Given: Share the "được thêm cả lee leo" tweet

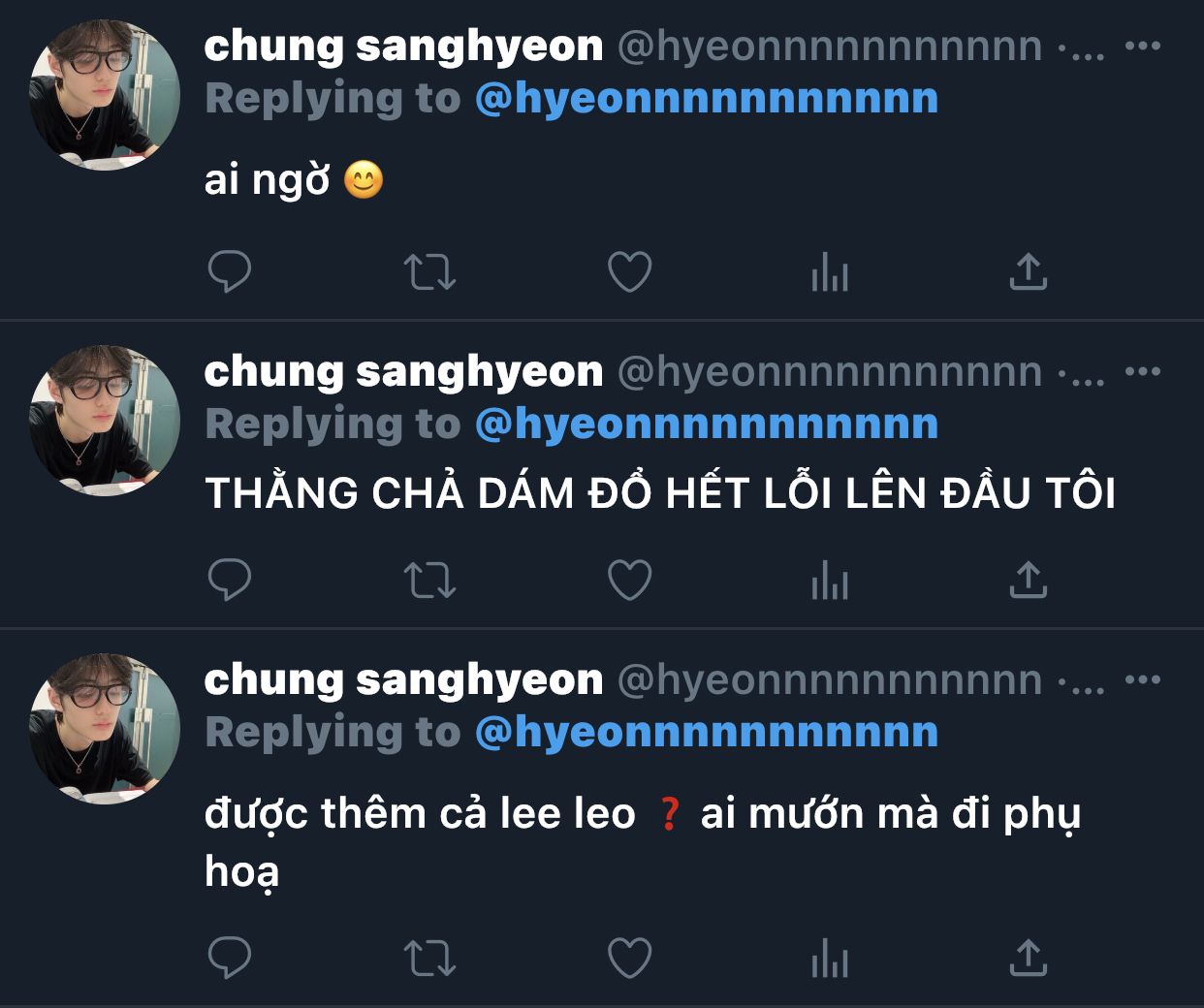Looking at the screenshot, I should [x=1029, y=958].
